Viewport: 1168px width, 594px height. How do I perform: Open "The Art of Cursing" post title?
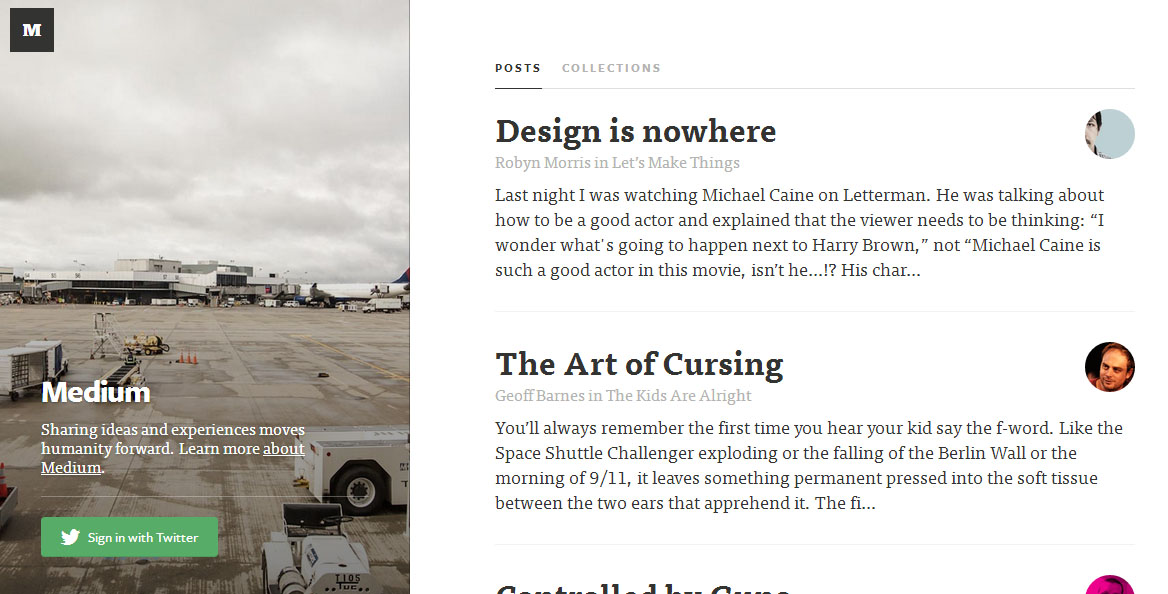[639, 364]
